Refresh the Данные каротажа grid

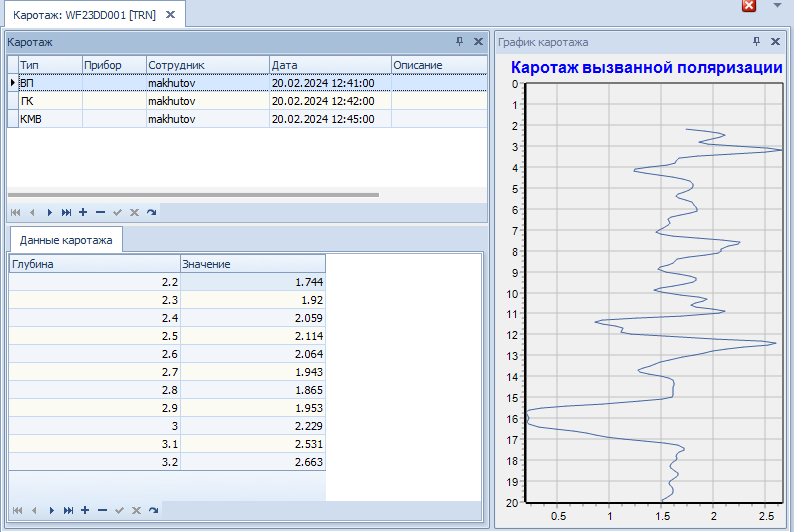[x=152, y=510]
